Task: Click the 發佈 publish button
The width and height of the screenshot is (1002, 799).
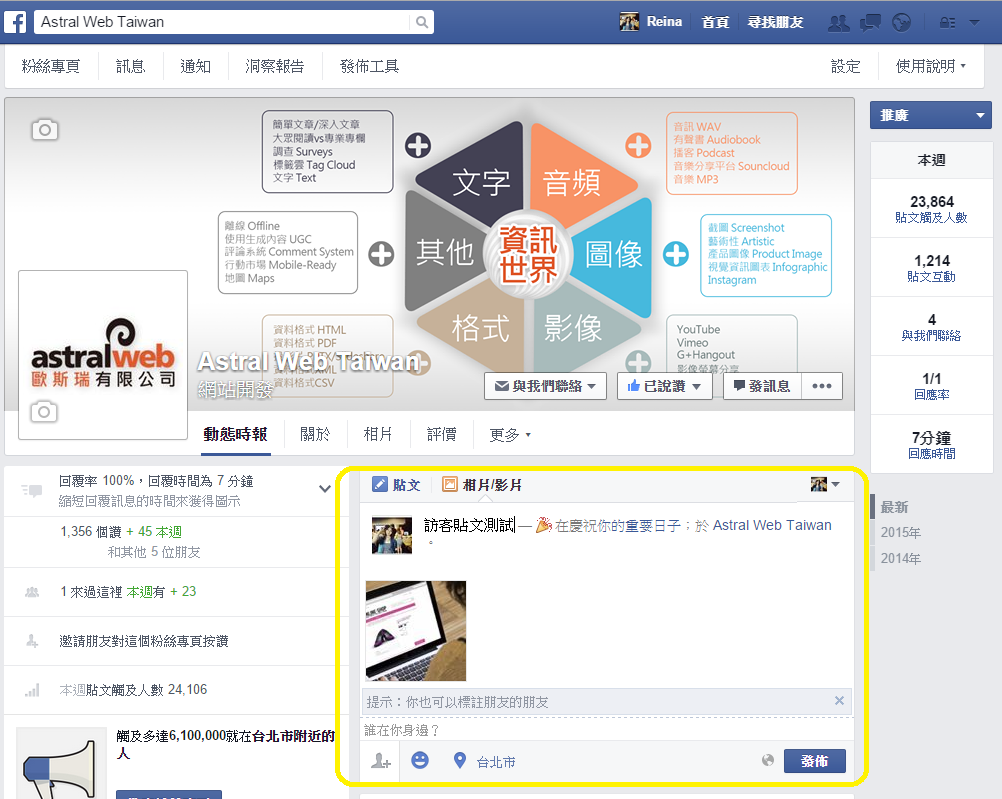Action: coord(815,761)
